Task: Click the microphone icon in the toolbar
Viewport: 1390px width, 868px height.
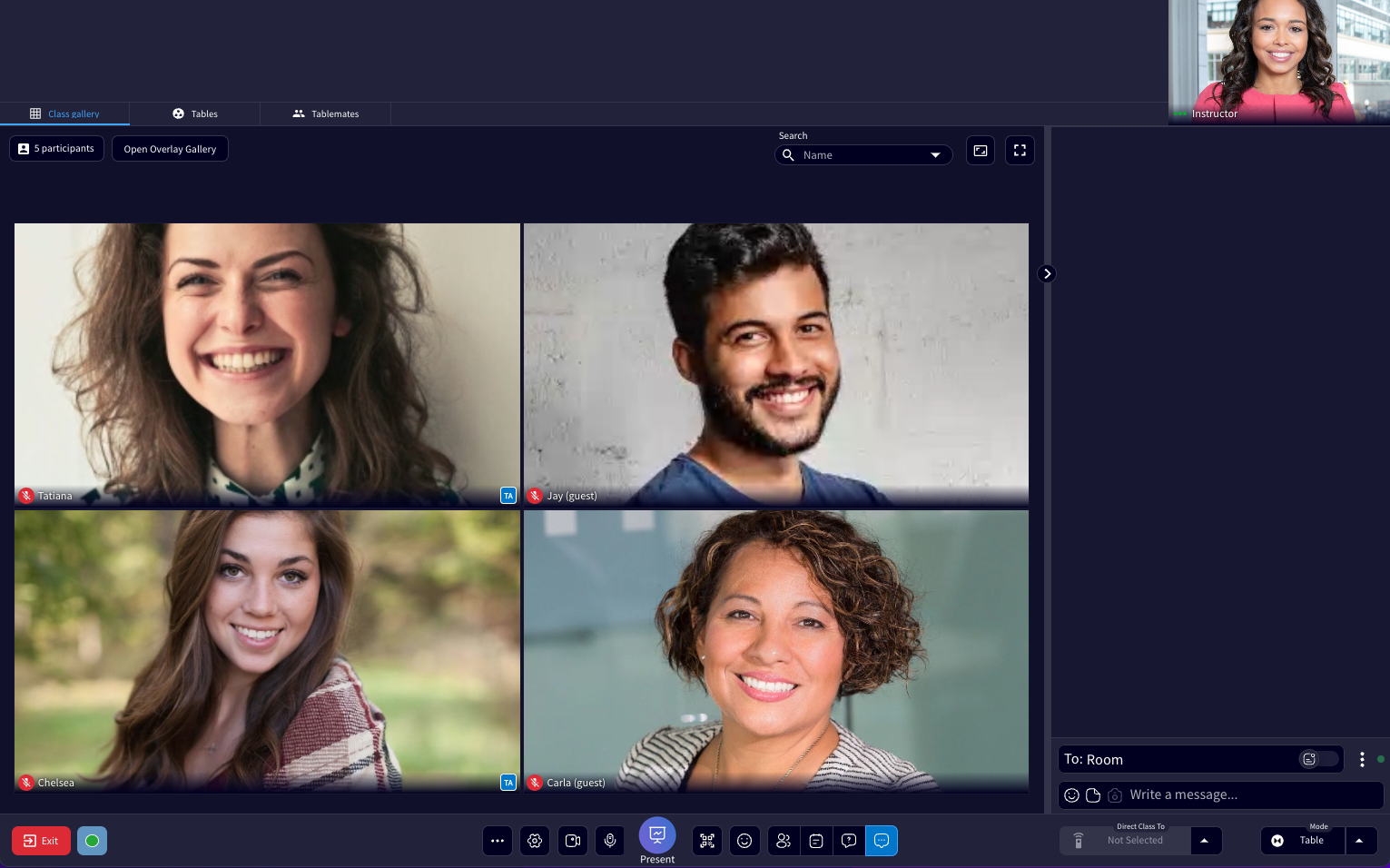Action: 609,841
